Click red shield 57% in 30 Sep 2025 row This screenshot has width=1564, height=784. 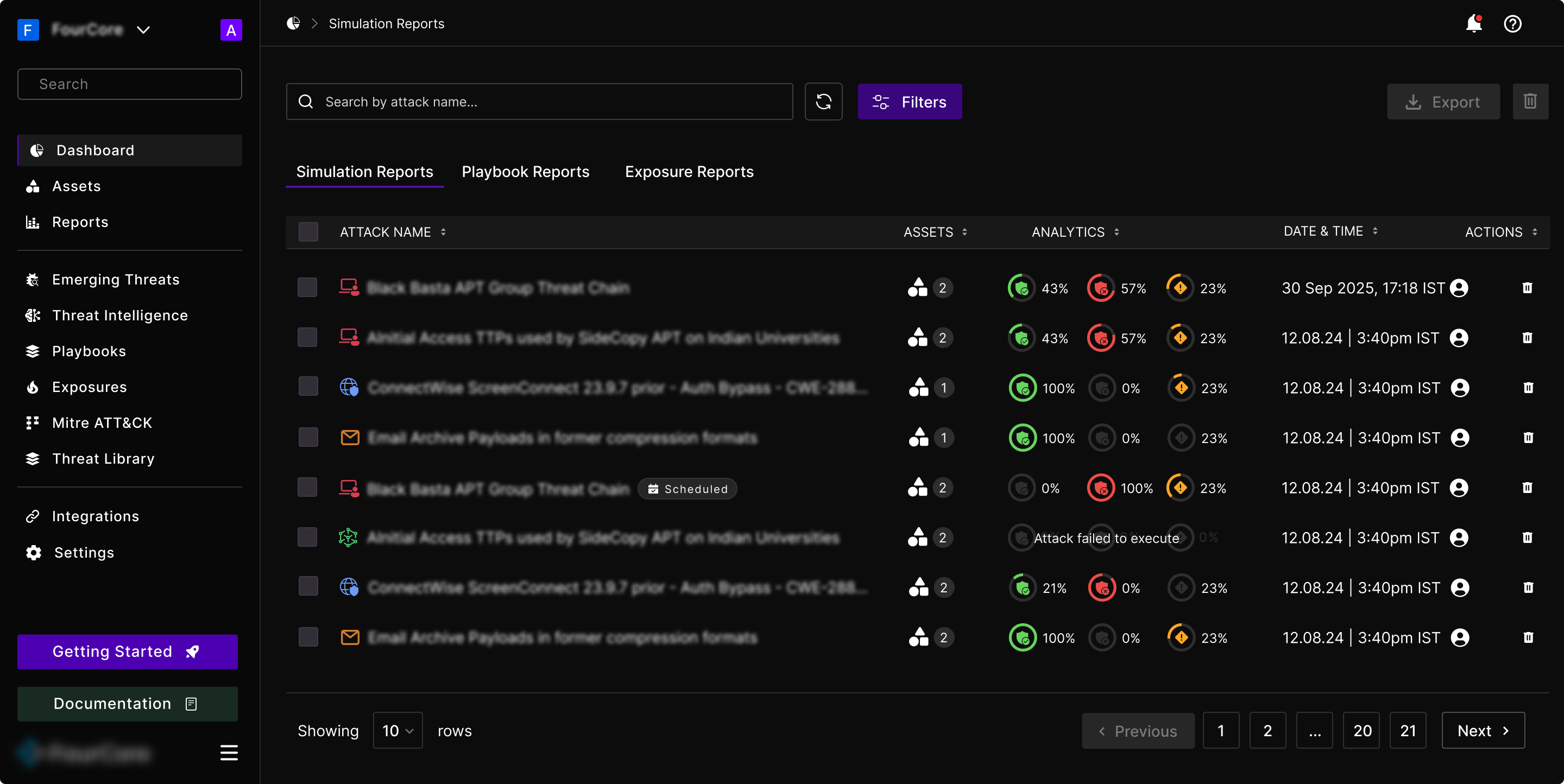(x=1100, y=288)
